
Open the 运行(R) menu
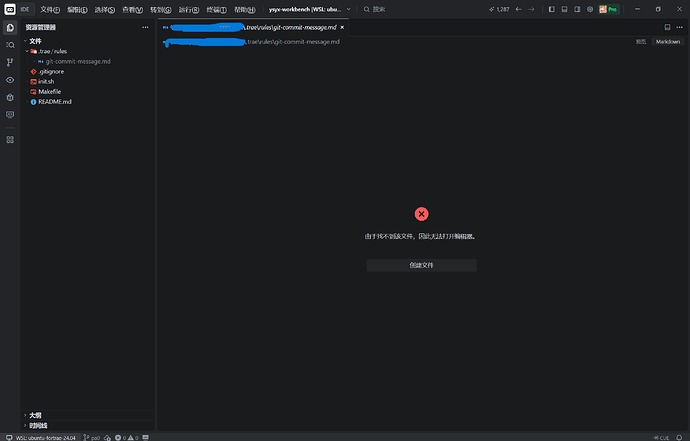[188, 9]
